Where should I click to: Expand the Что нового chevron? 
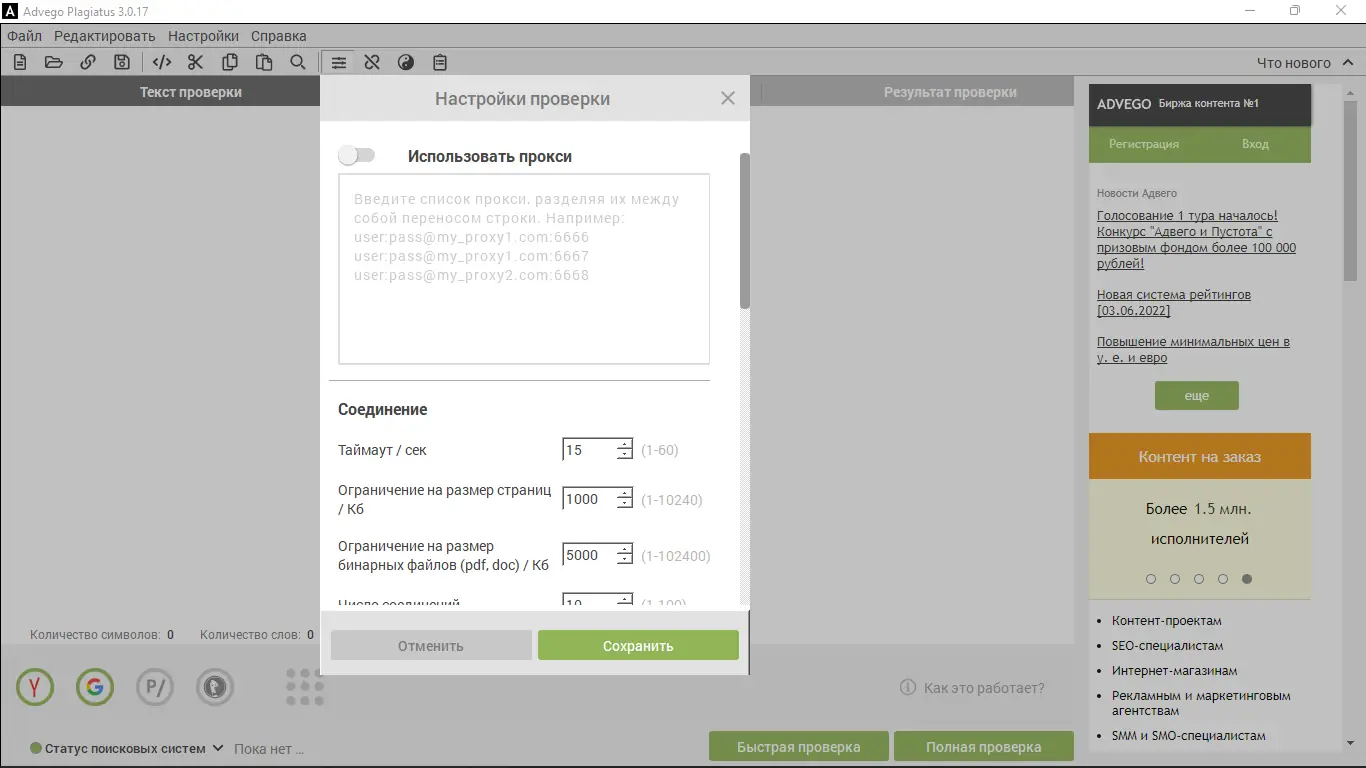[1346, 62]
